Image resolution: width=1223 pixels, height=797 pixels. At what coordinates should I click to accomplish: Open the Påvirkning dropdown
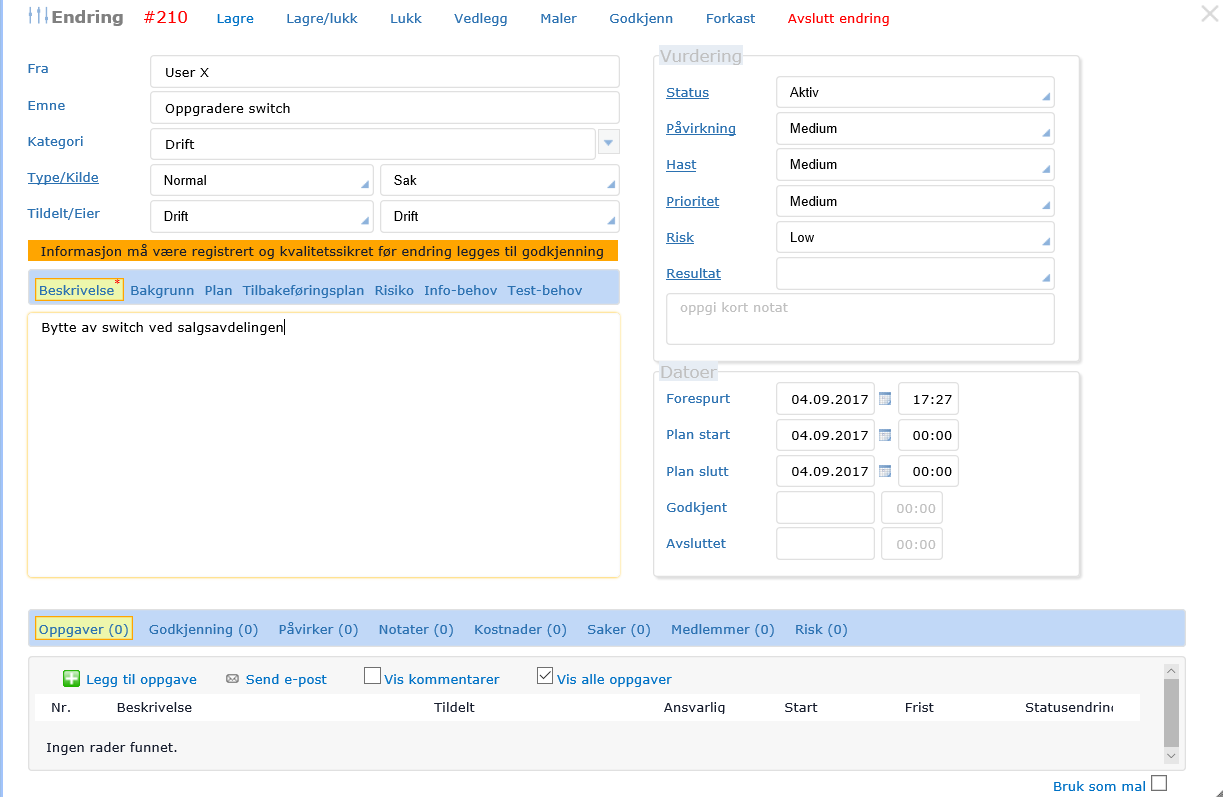[915, 128]
